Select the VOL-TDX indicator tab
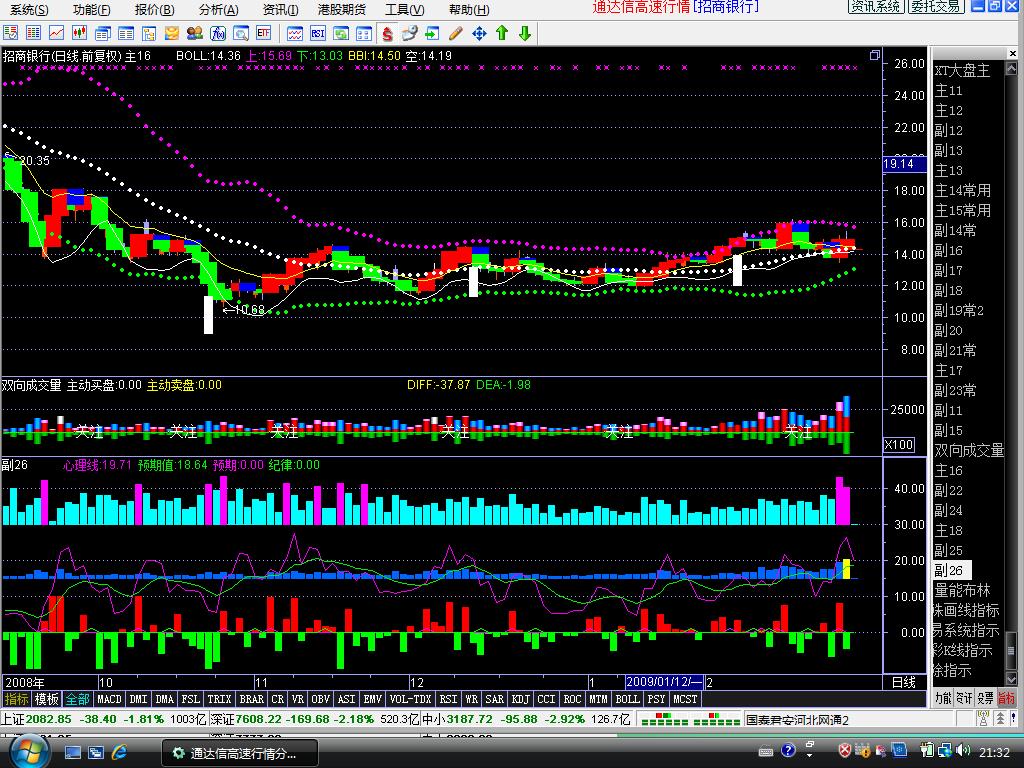This screenshot has height=768, width=1024. click(410, 699)
